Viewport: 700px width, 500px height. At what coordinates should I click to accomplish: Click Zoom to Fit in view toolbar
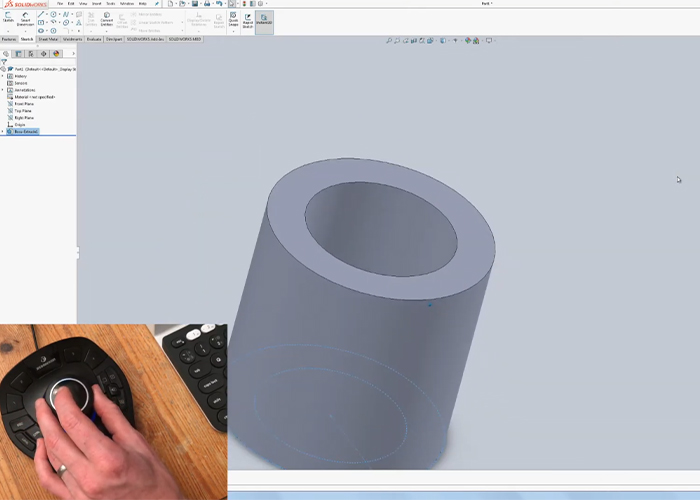coord(390,41)
